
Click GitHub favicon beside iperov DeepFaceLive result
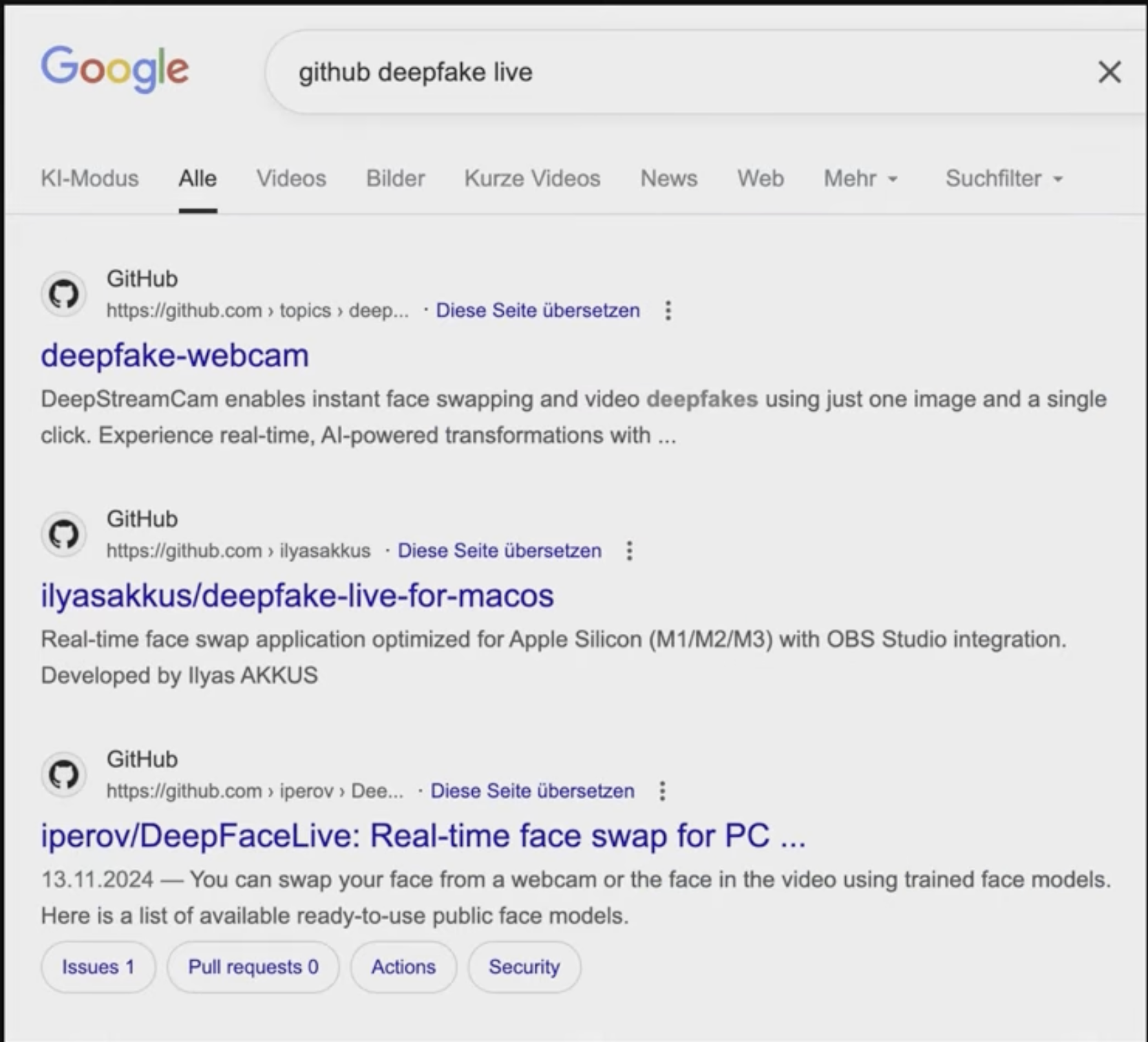point(64,775)
